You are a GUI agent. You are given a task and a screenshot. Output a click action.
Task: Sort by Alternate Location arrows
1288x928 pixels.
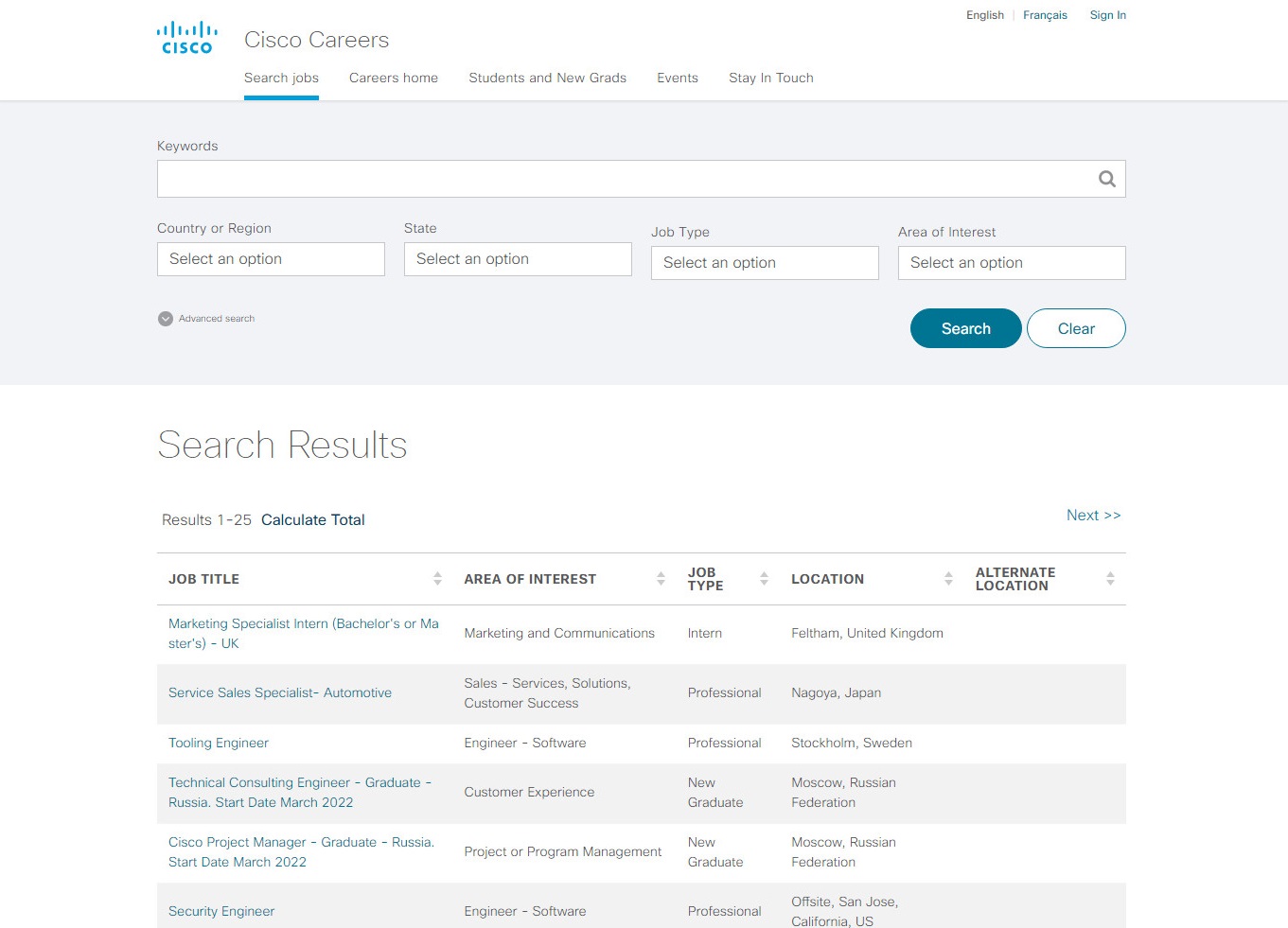pos(1110,579)
